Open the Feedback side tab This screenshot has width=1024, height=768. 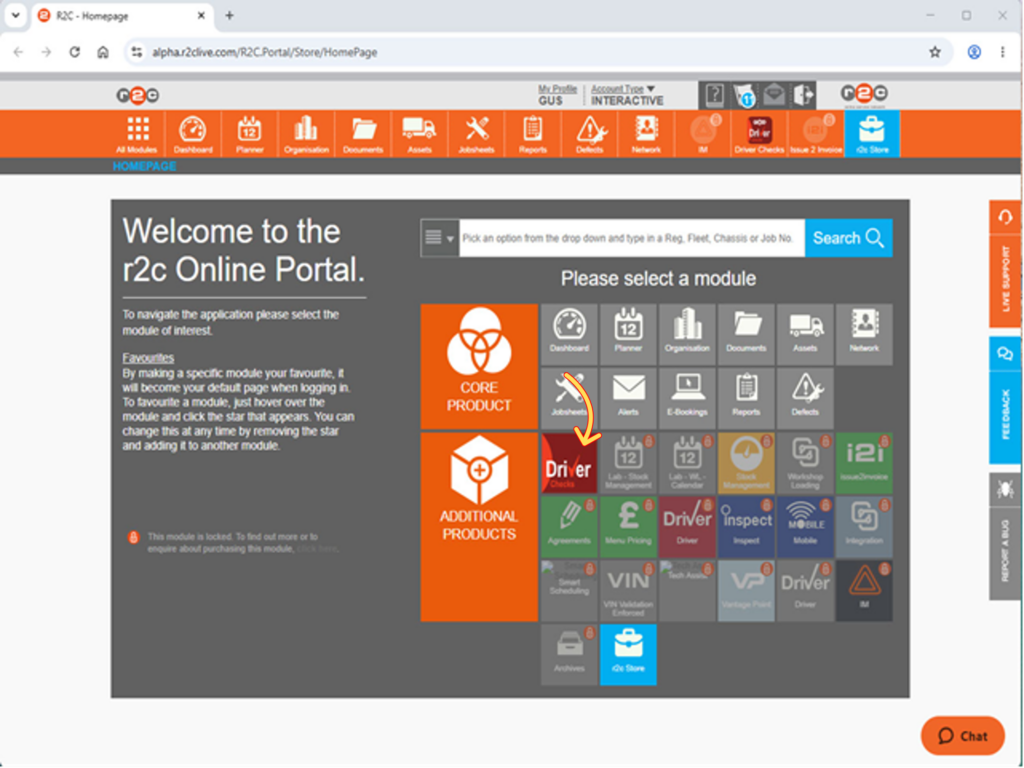tap(1005, 400)
